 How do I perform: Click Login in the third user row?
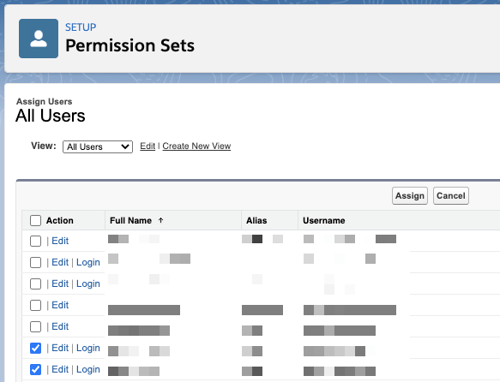[x=88, y=284]
